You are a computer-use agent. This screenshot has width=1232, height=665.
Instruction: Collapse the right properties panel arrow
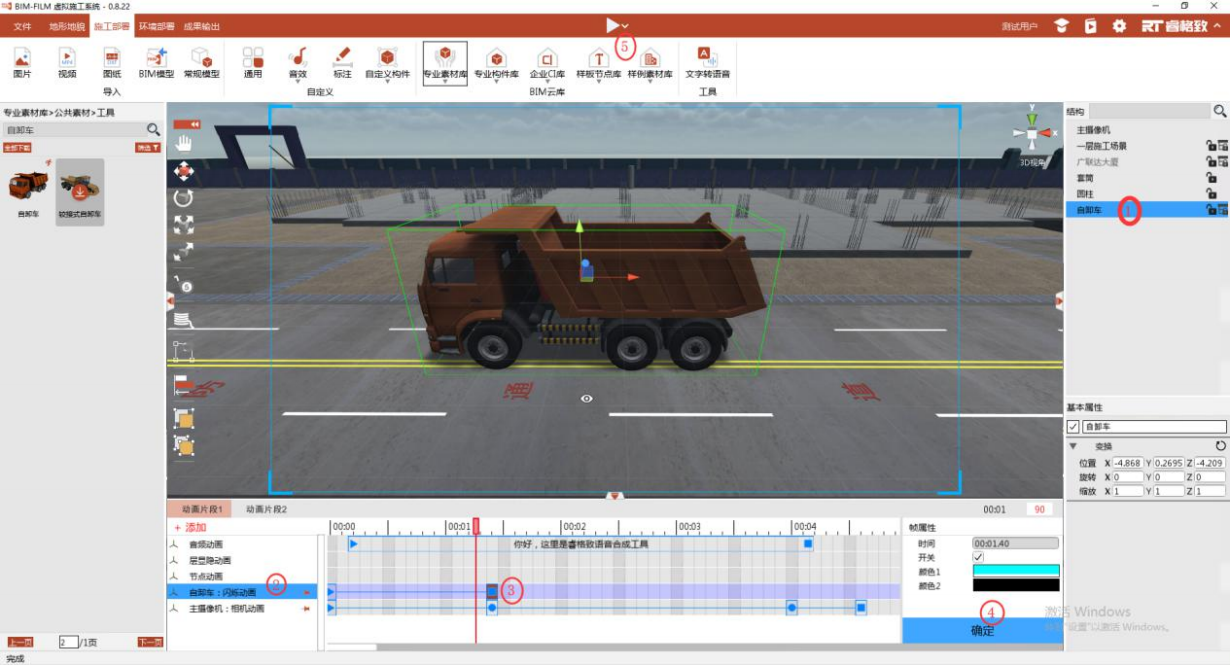pyautogui.click(x=1059, y=300)
